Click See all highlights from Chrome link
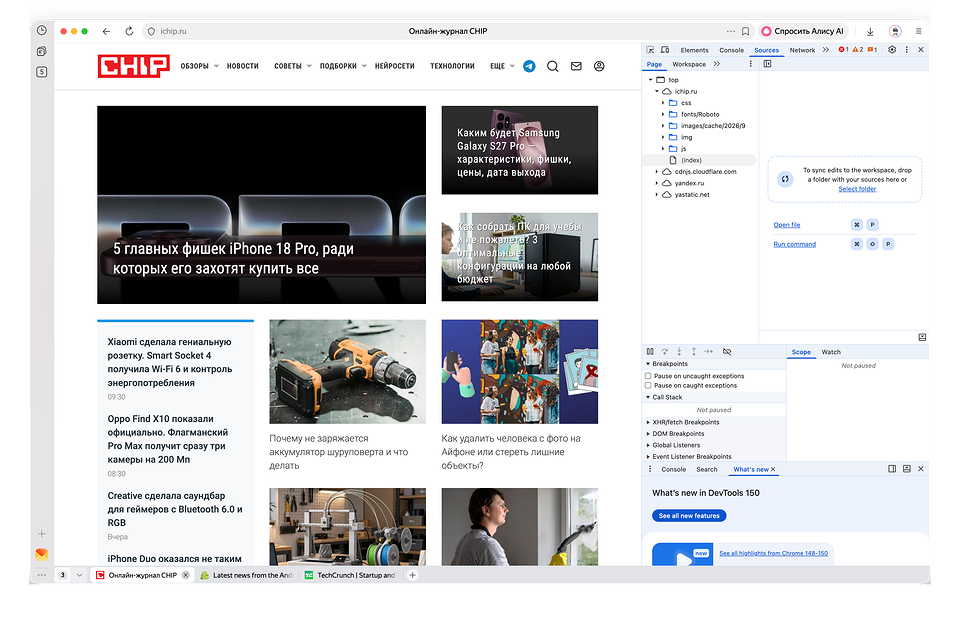960x623 pixels. coord(773,553)
